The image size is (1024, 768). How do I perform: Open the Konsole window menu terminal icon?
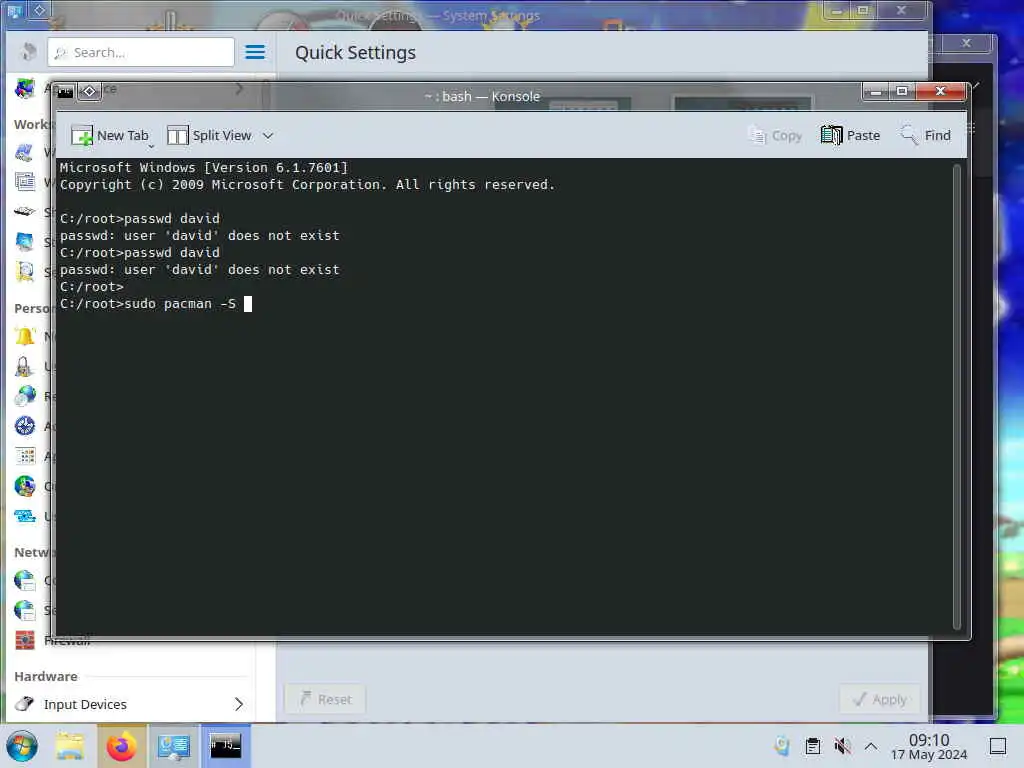pos(65,91)
